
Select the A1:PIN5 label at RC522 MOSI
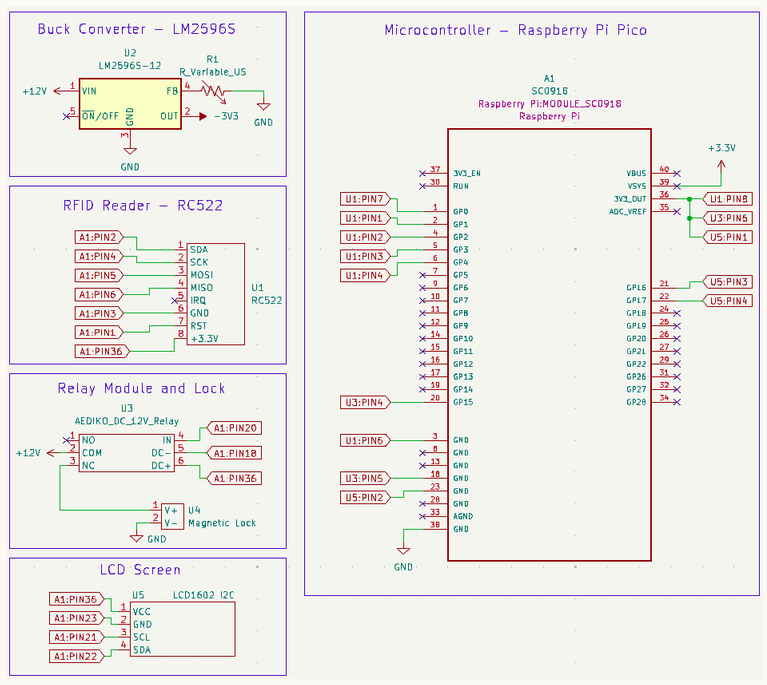99,275
